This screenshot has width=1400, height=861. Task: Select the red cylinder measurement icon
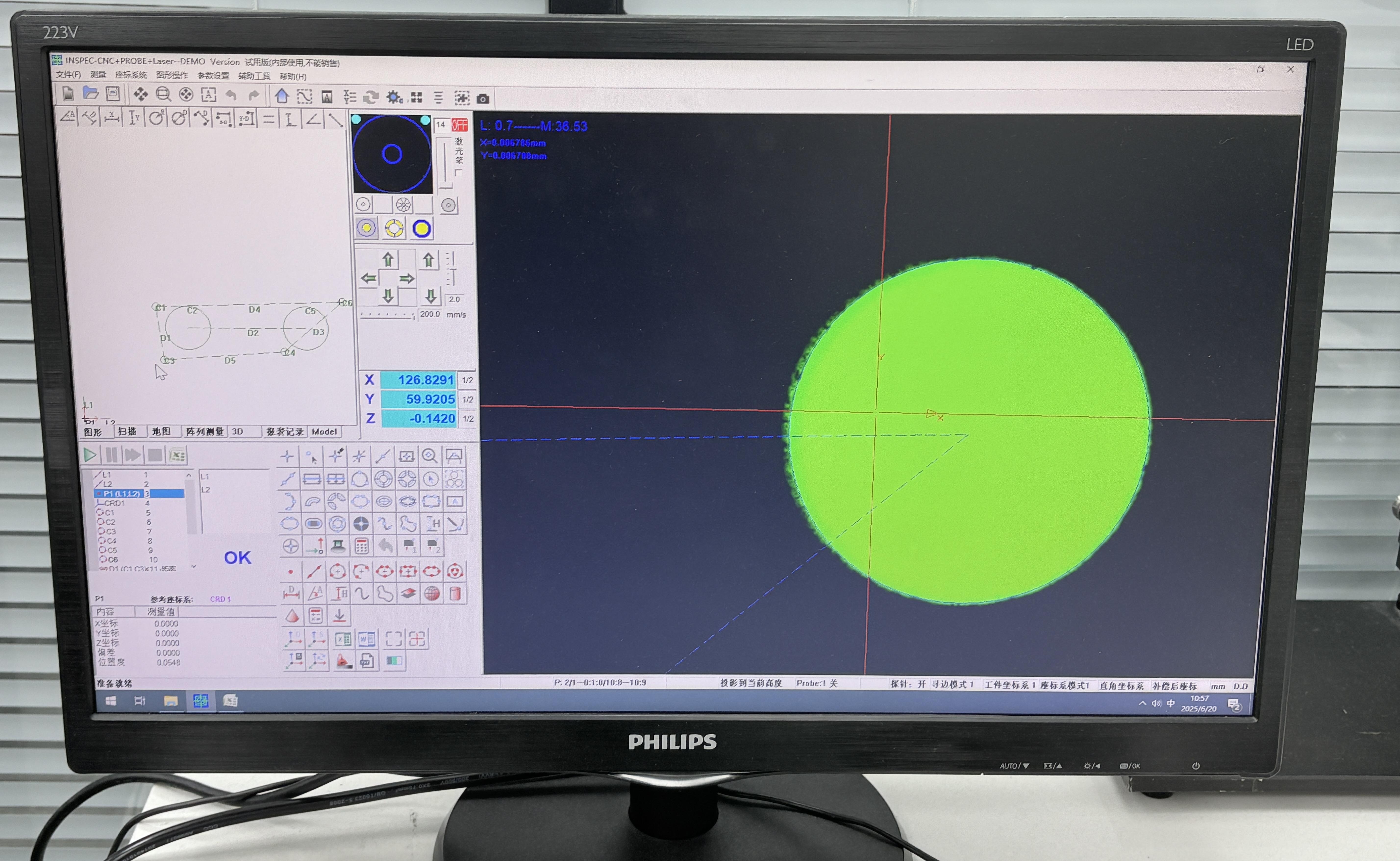(455, 594)
